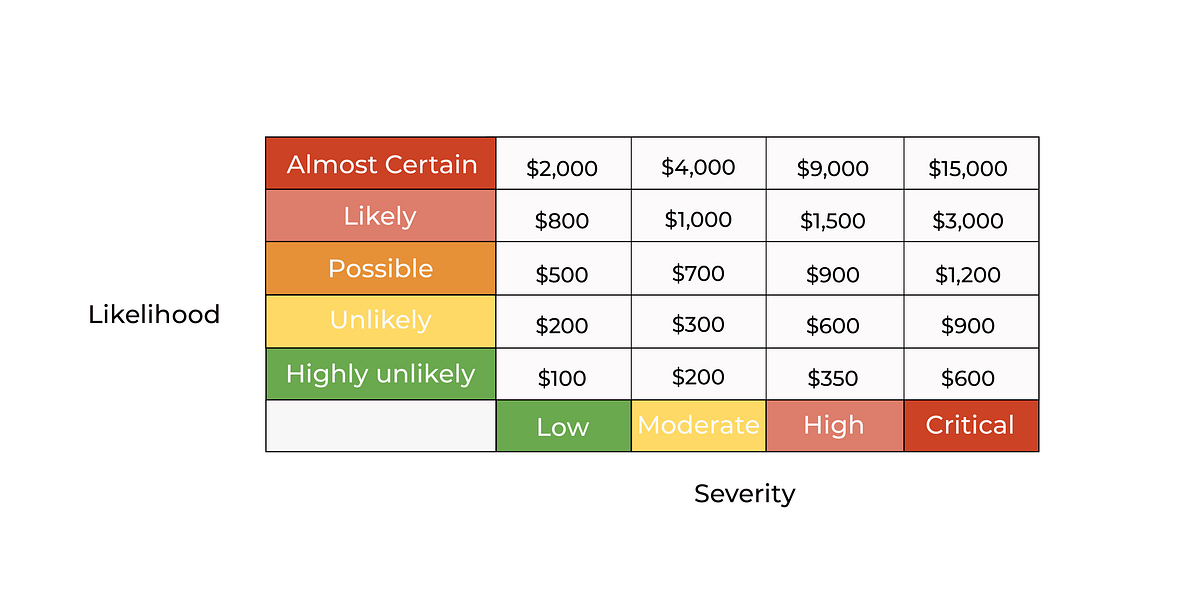Click the $1,500 cell in Likely row

coord(835,216)
